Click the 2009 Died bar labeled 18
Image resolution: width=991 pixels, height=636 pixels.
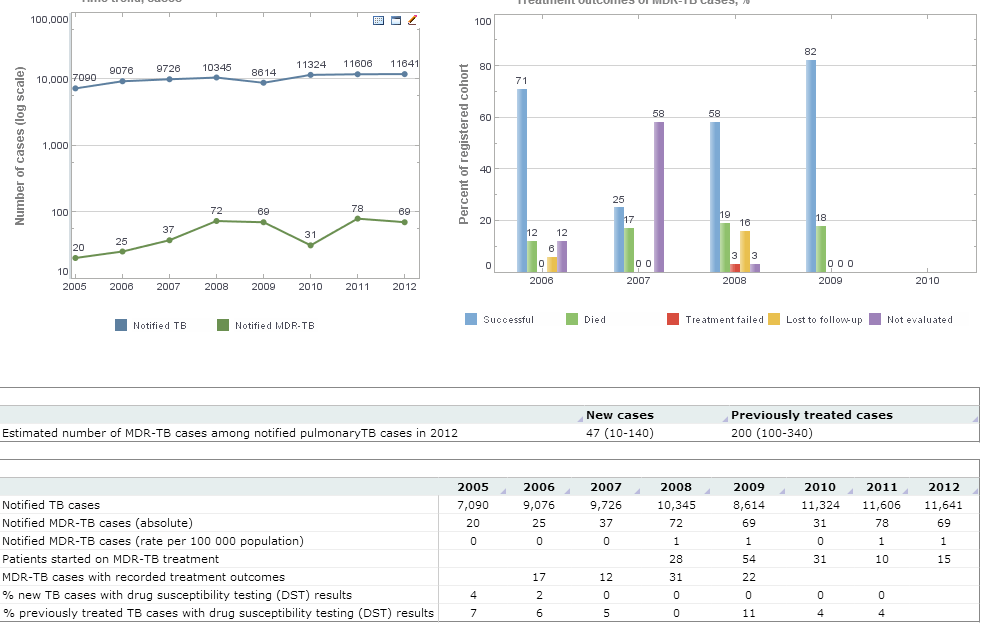tap(821, 249)
